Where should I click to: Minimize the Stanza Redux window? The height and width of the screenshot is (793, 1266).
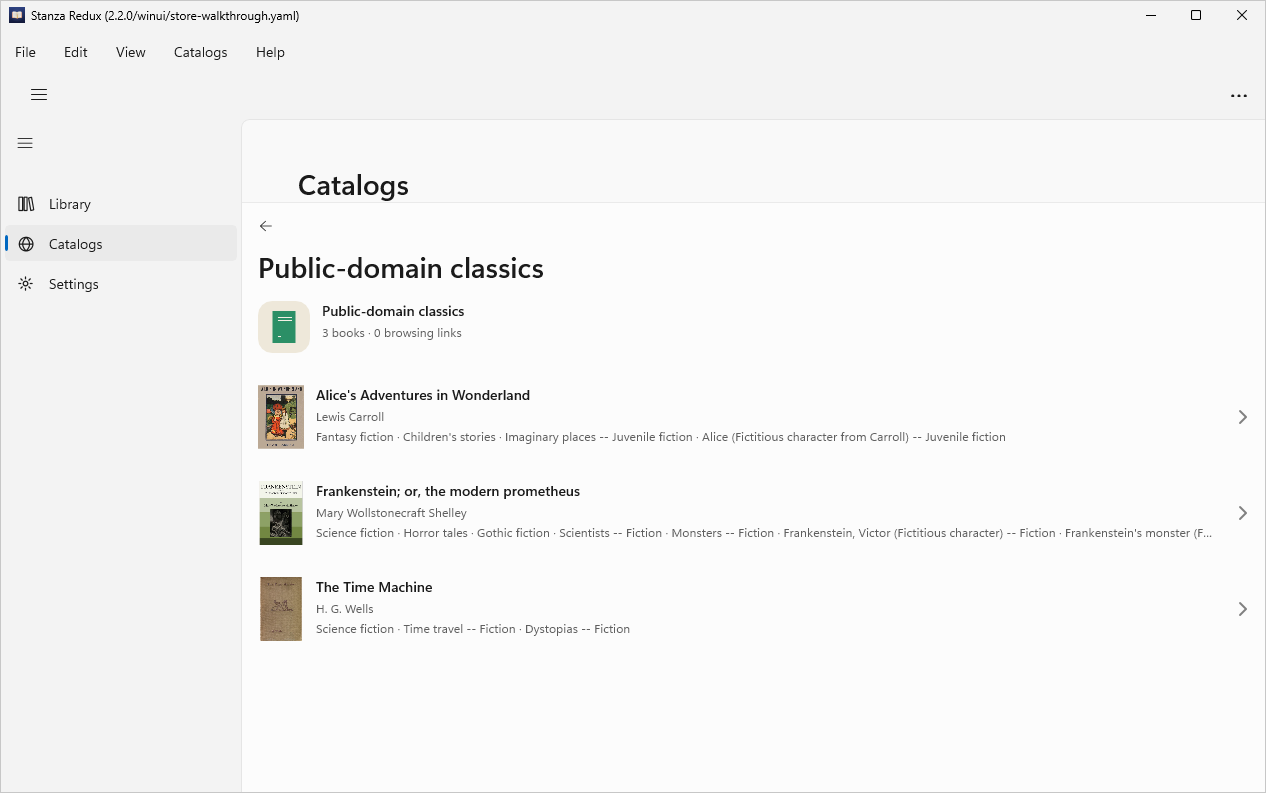click(1150, 16)
